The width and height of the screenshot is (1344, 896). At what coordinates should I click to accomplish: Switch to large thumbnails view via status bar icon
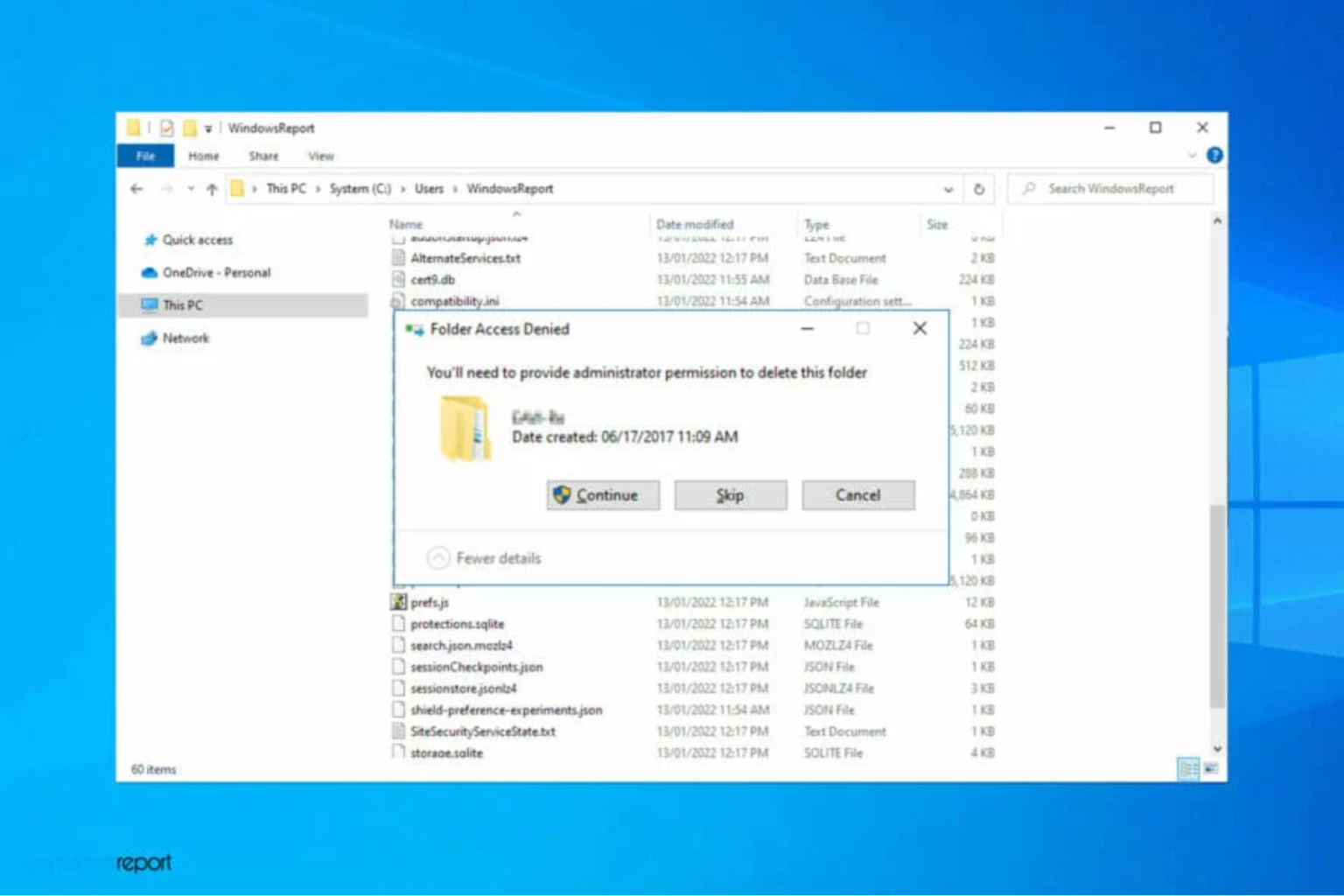pyautogui.click(x=1212, y=767)
